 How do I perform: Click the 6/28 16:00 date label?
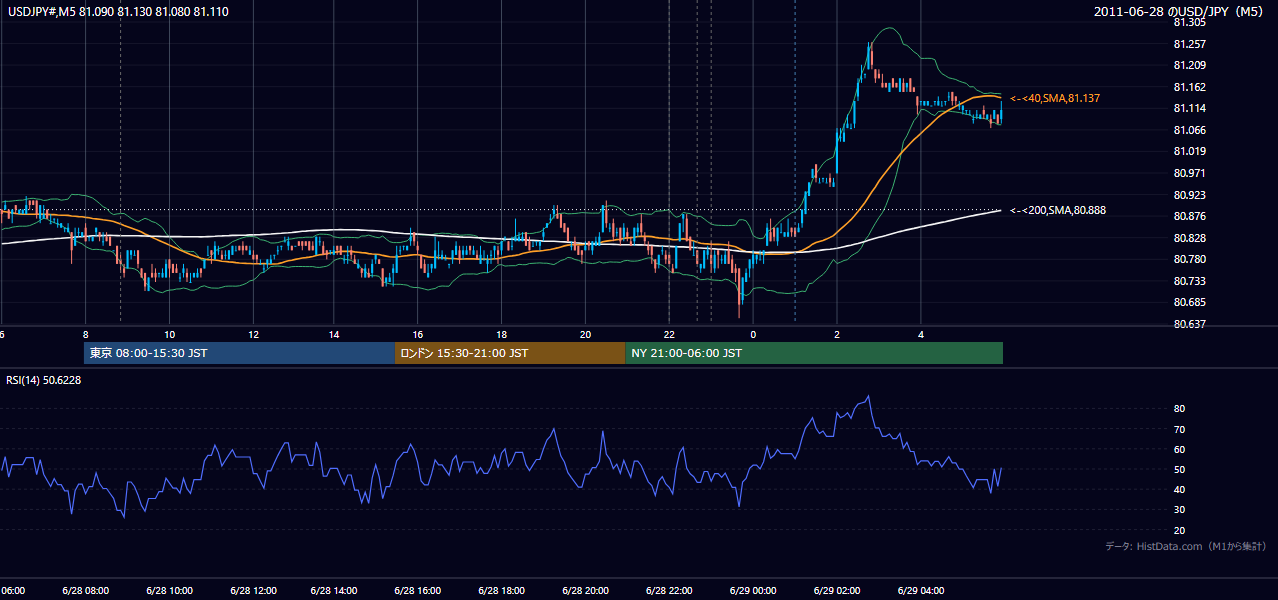[x=418, y=591]
